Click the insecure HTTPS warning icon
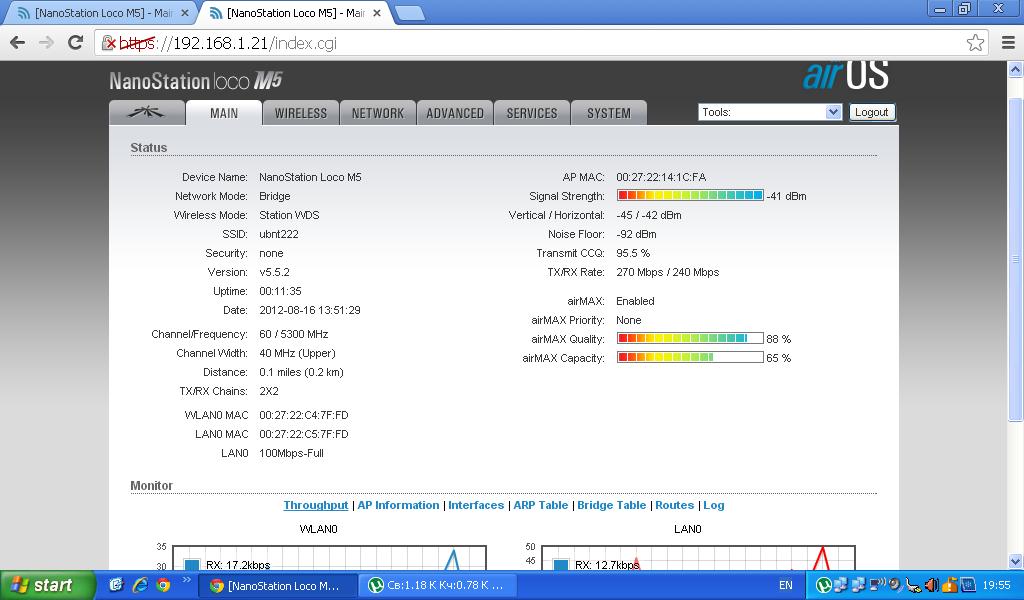 coord(110,43)
